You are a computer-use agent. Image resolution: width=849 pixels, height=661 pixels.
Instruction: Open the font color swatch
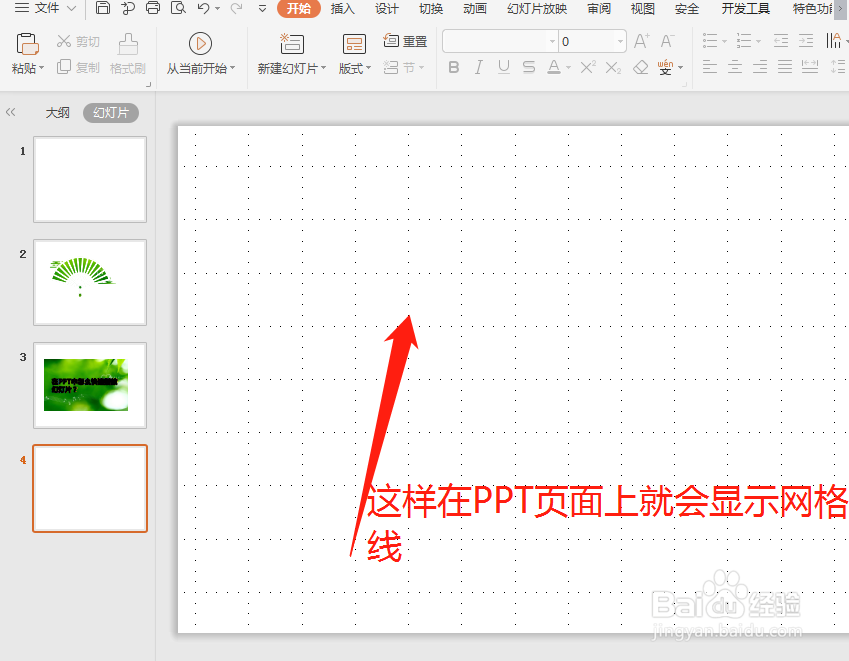click(554, 67)
